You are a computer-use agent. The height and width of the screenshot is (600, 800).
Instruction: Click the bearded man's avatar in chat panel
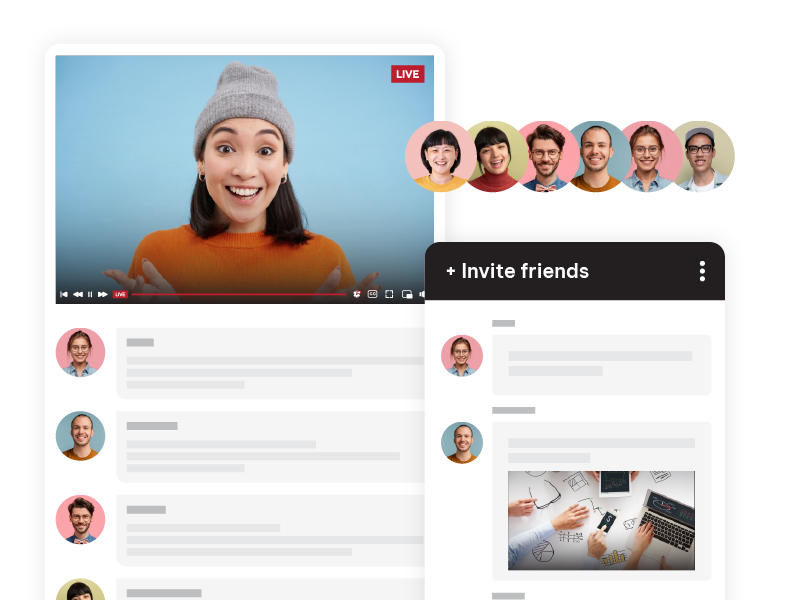tap(462, 442)
